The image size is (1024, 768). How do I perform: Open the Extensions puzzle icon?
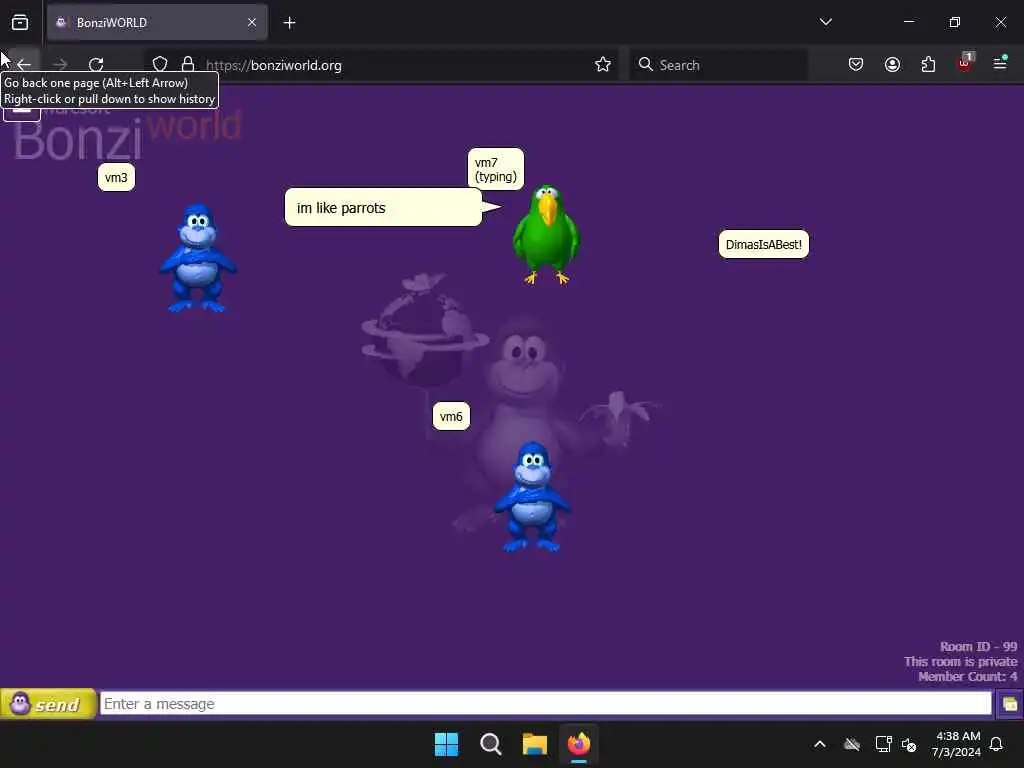[928, 65]
